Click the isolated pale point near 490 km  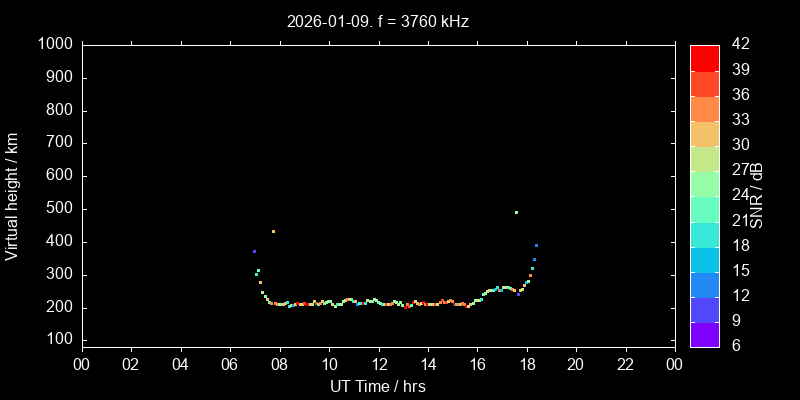[x=516, y=212]
